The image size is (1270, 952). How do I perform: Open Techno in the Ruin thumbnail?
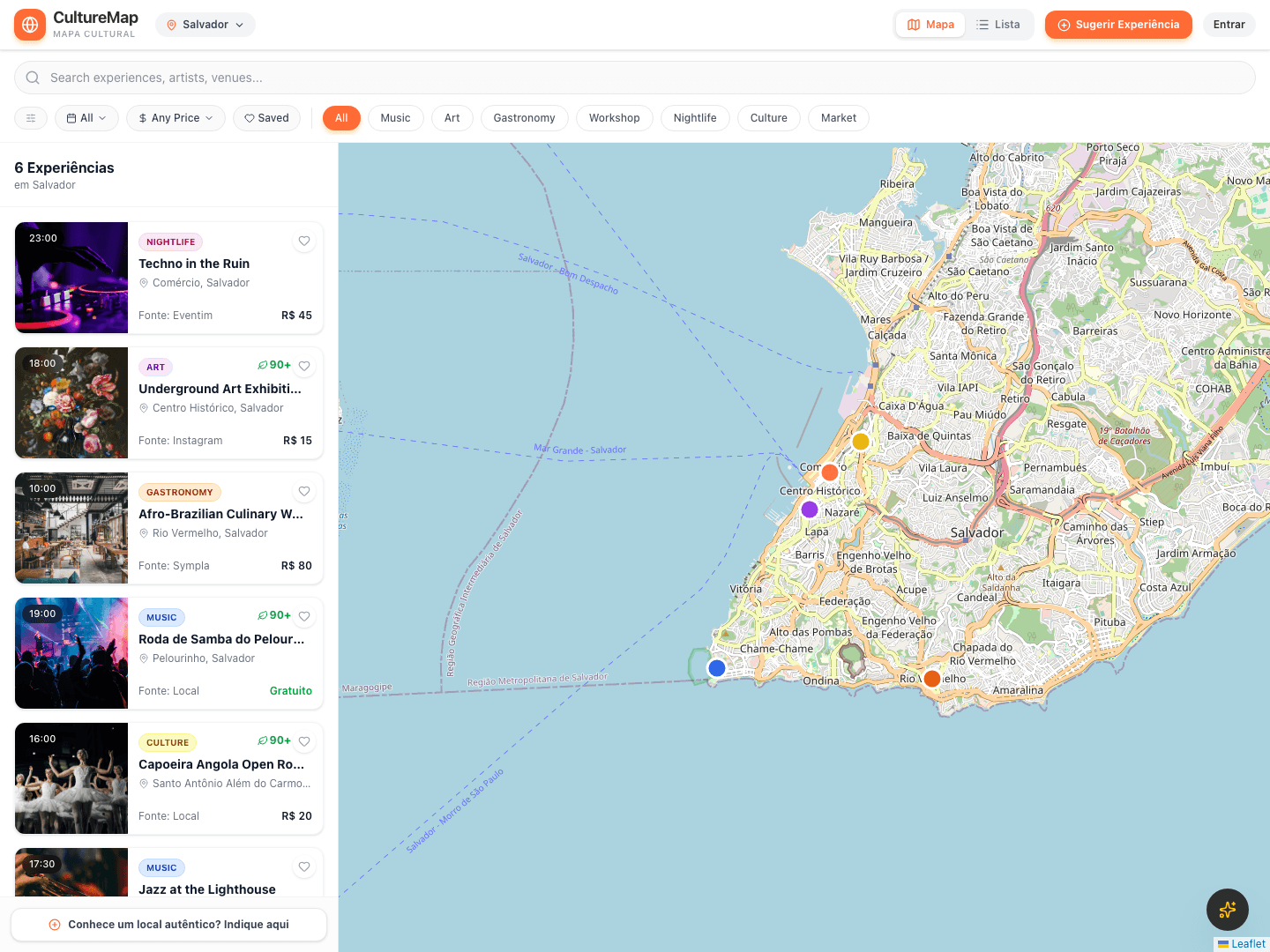pos(71,278)
